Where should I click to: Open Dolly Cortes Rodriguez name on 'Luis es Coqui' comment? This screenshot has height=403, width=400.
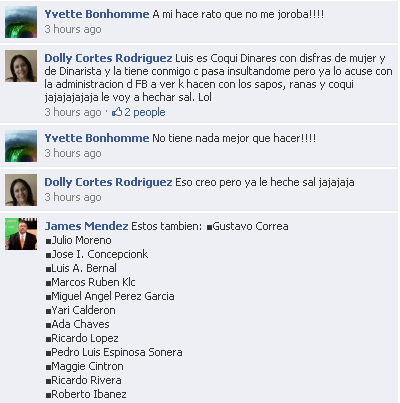[x=108, y=58]
